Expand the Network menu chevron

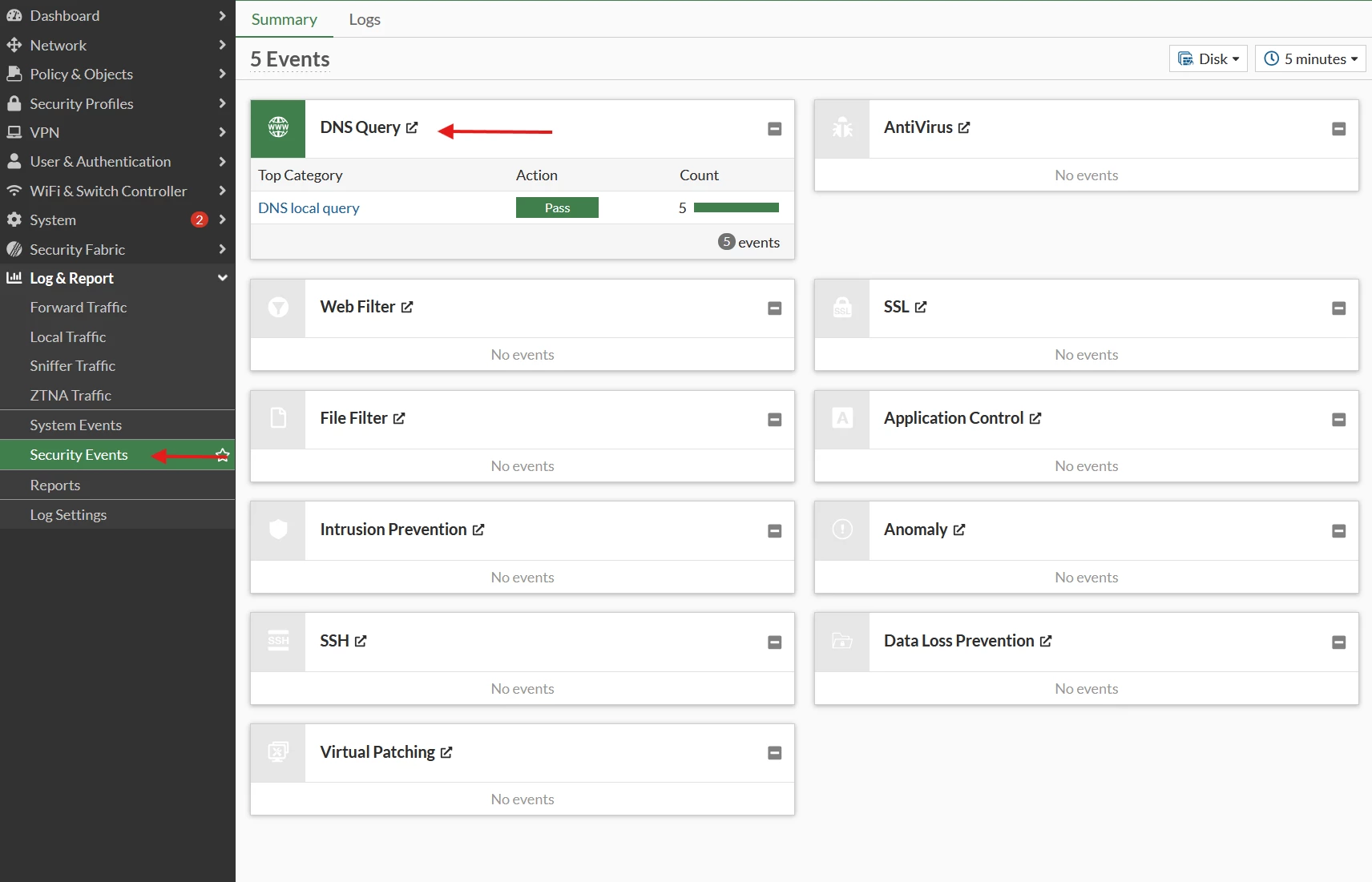[x=222, y=45]
